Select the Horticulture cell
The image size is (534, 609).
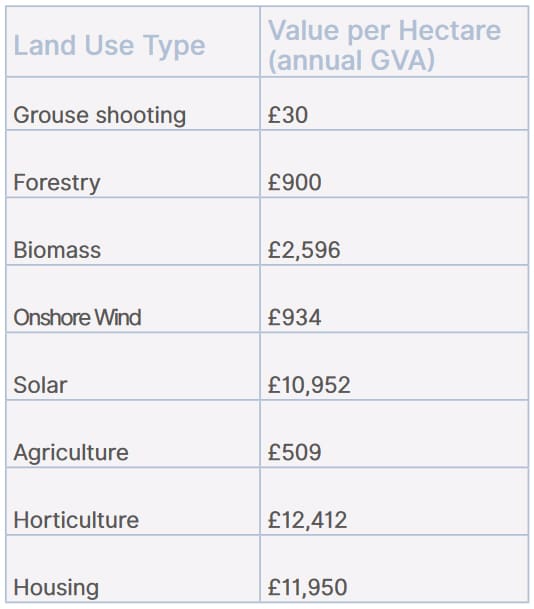[76, 520]
